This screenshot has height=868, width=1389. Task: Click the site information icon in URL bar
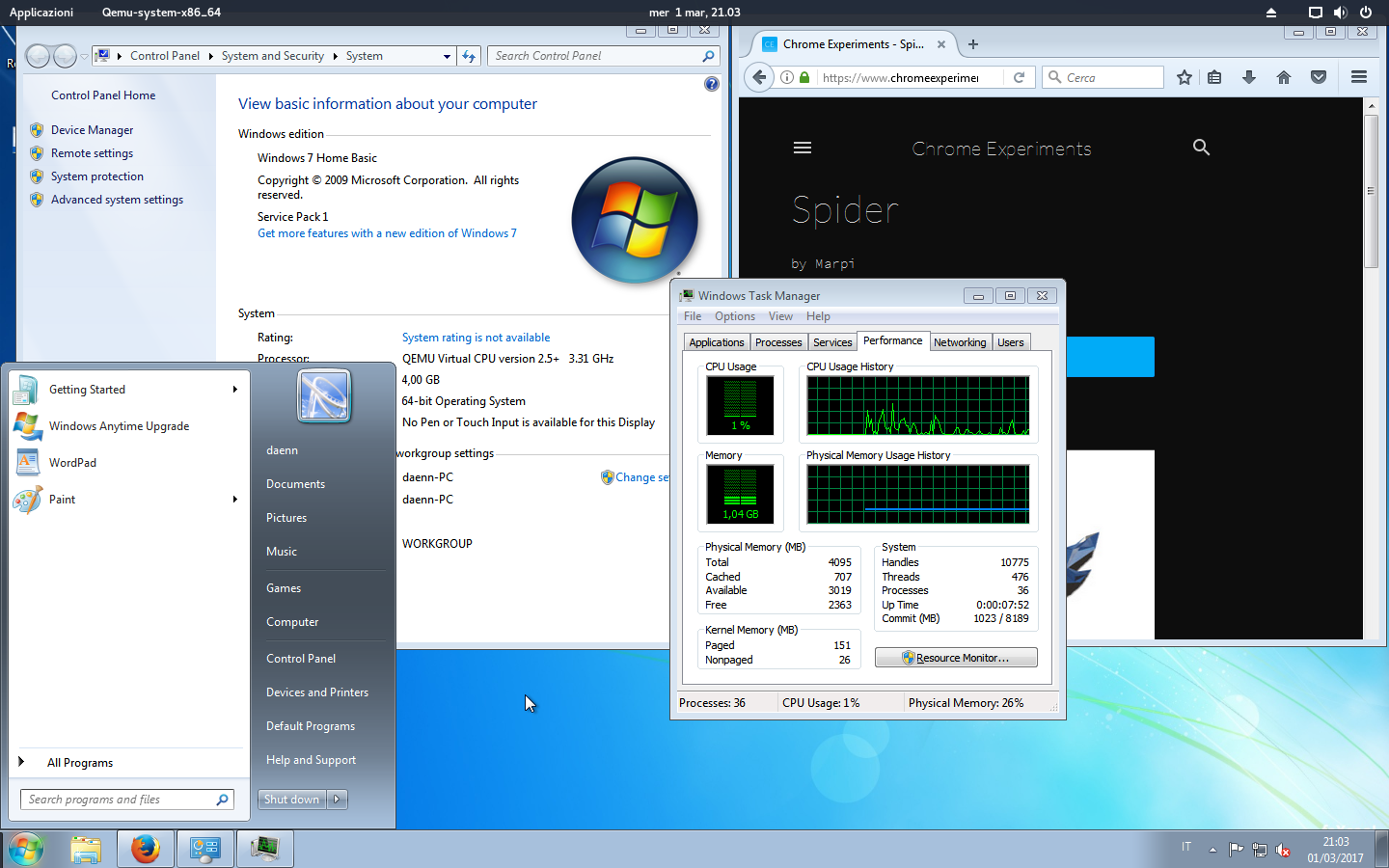pyautogui.click(x=787, y=77)
